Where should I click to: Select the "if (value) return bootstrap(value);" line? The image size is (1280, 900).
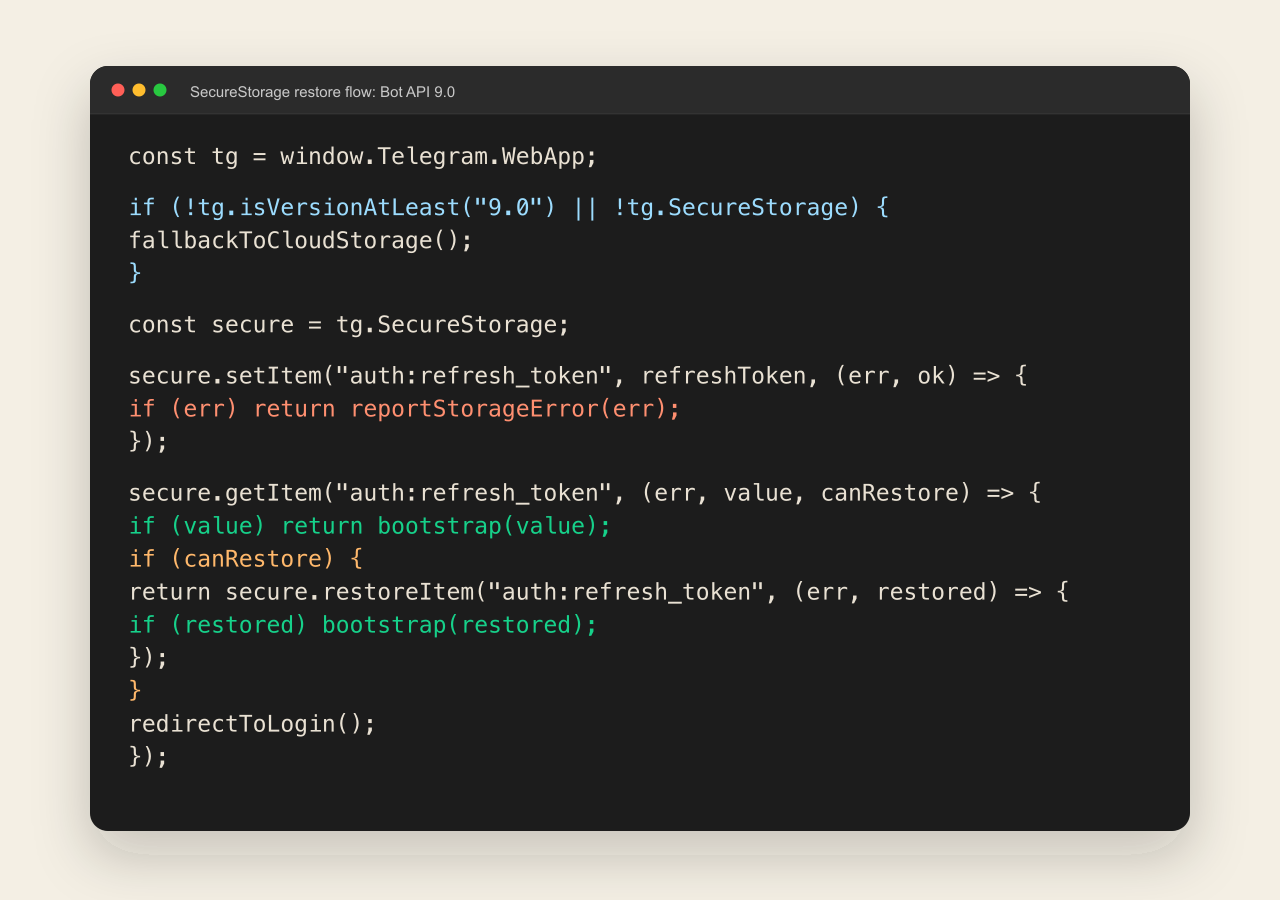pyautogui.click(x=370, y=525)
